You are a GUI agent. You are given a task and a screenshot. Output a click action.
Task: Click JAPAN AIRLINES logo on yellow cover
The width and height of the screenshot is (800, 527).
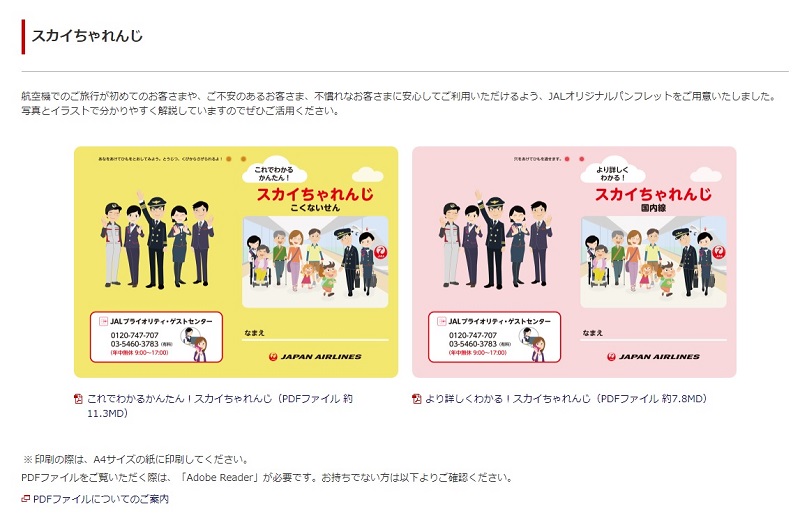315,357
